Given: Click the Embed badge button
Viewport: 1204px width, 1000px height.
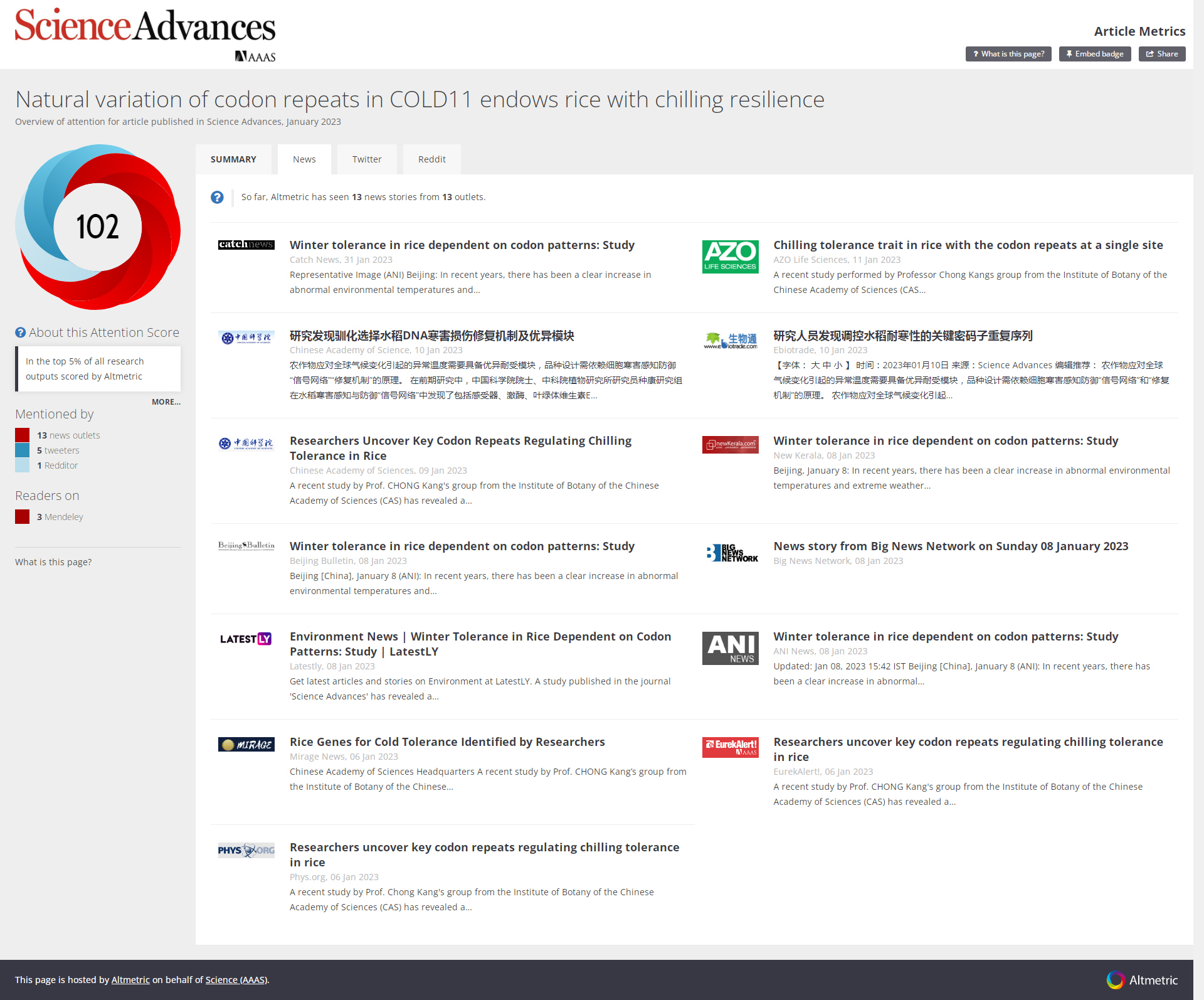Looking at the screenshot, I should click(1095, 54).
